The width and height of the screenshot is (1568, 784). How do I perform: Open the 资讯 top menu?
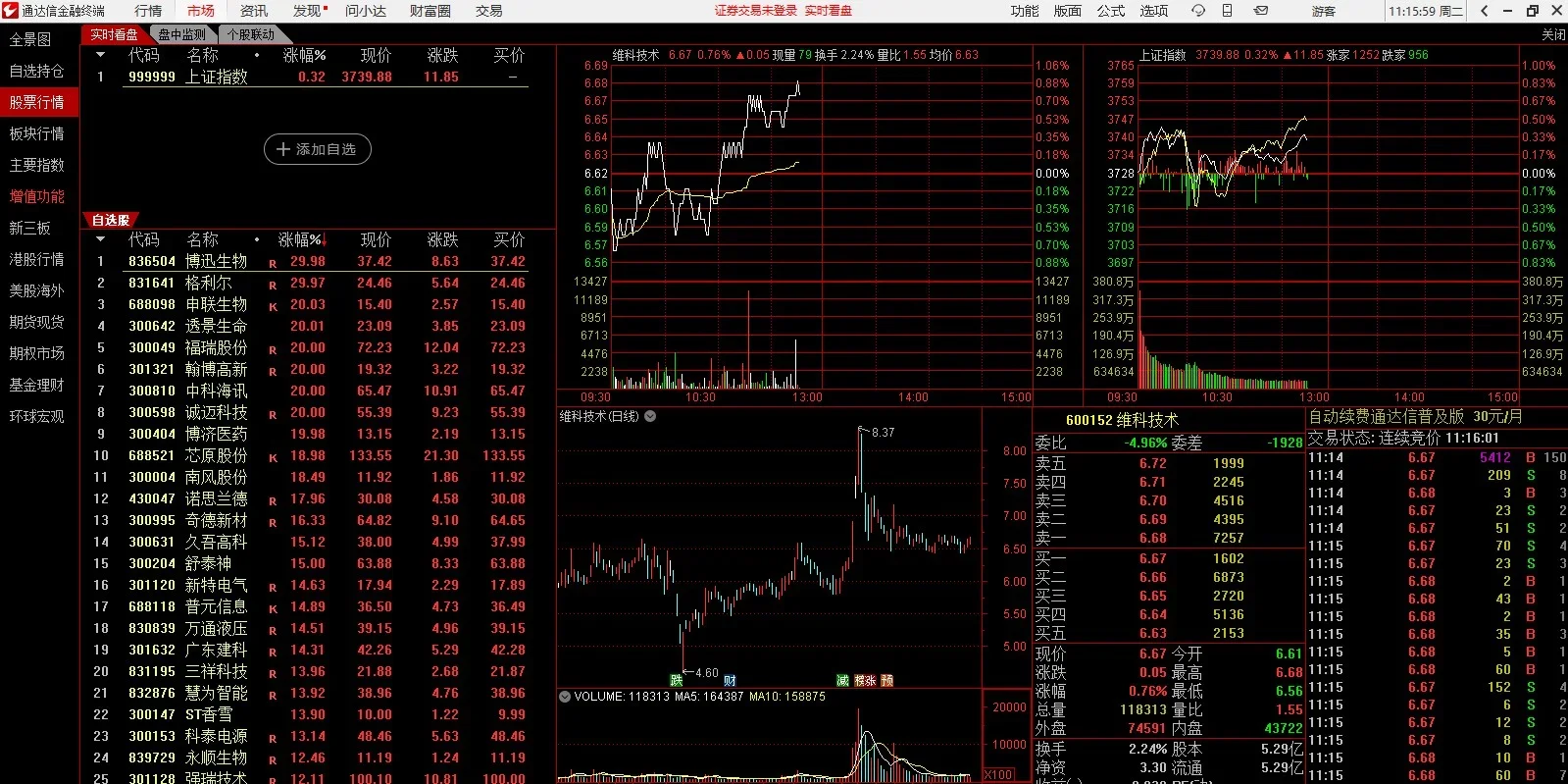click(254, 11)
